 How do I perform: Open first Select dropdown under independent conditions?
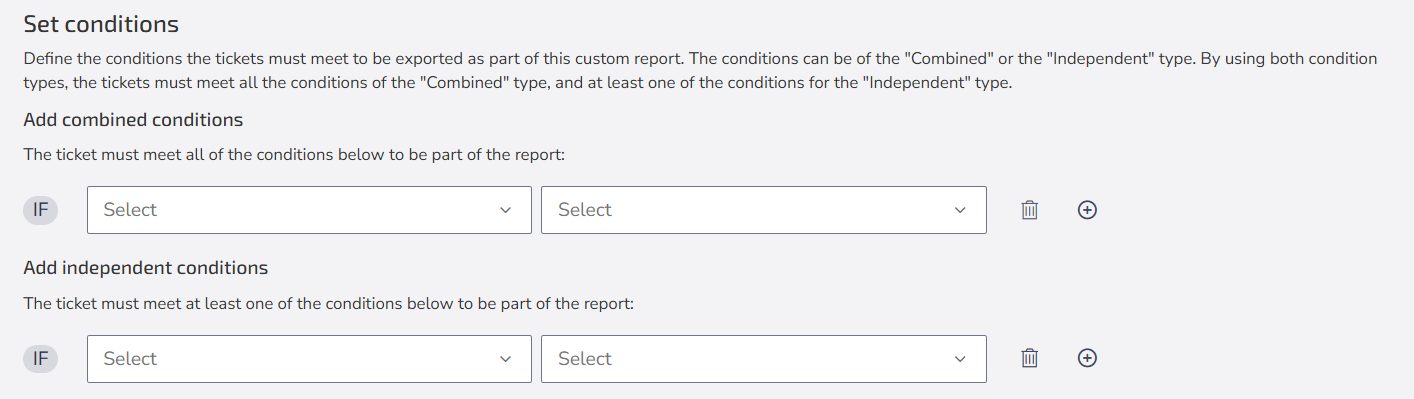point(309,358)
